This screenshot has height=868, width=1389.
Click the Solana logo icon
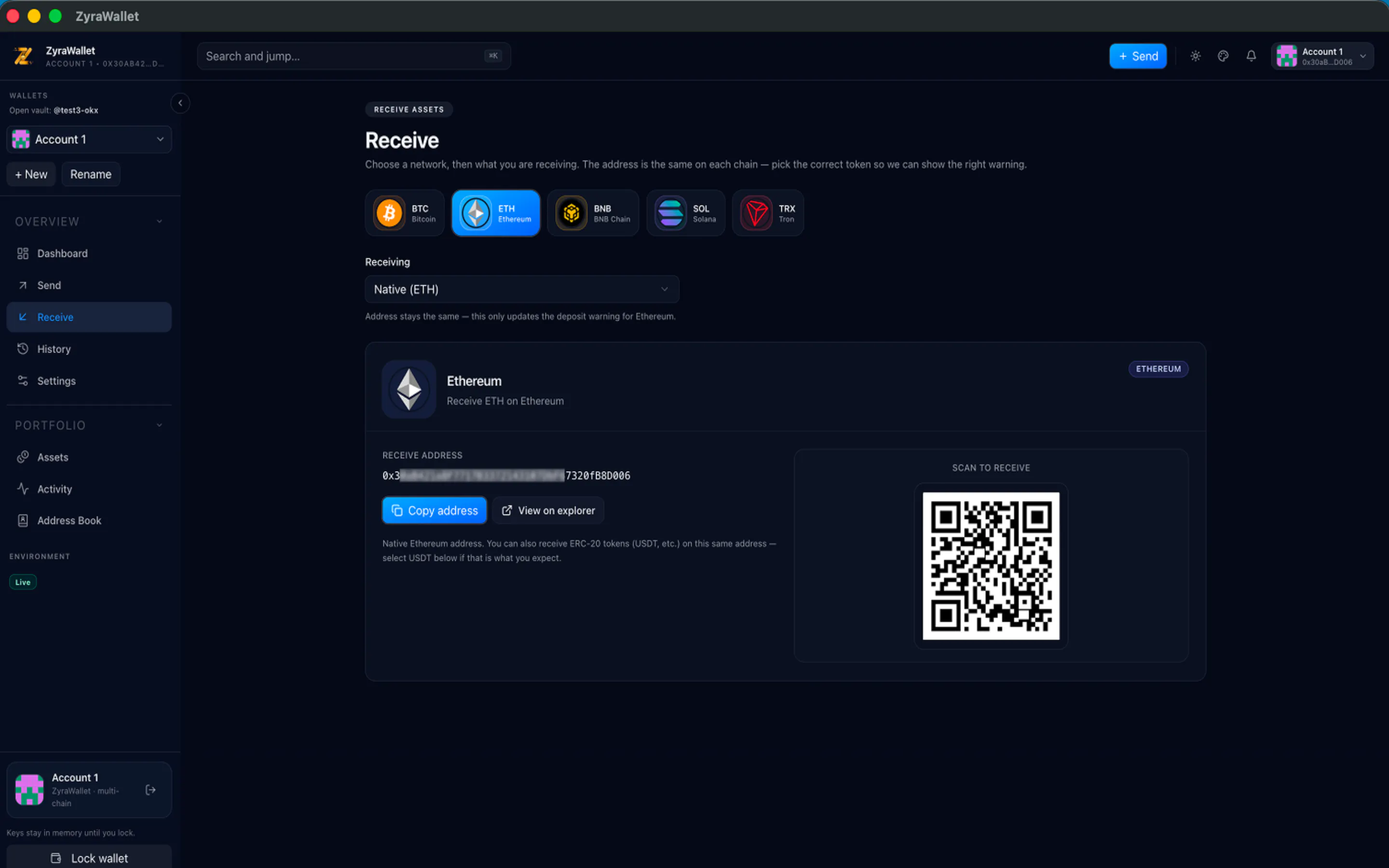point(670,213)
